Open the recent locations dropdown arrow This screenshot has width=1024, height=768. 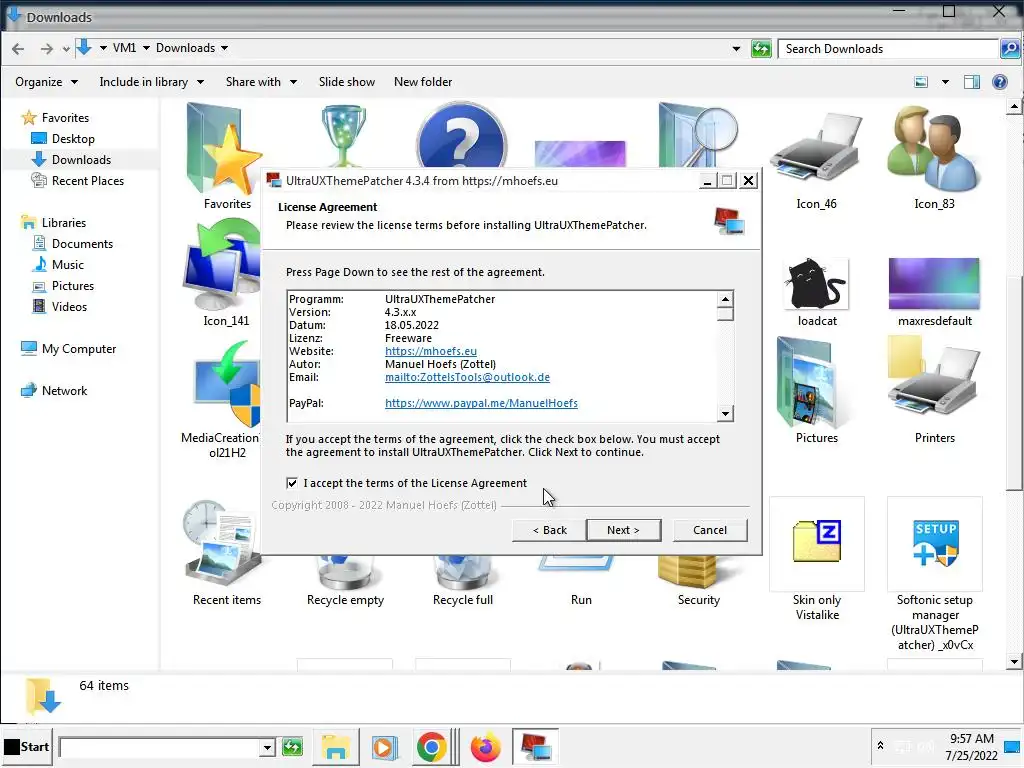click(x=66, y=49)
